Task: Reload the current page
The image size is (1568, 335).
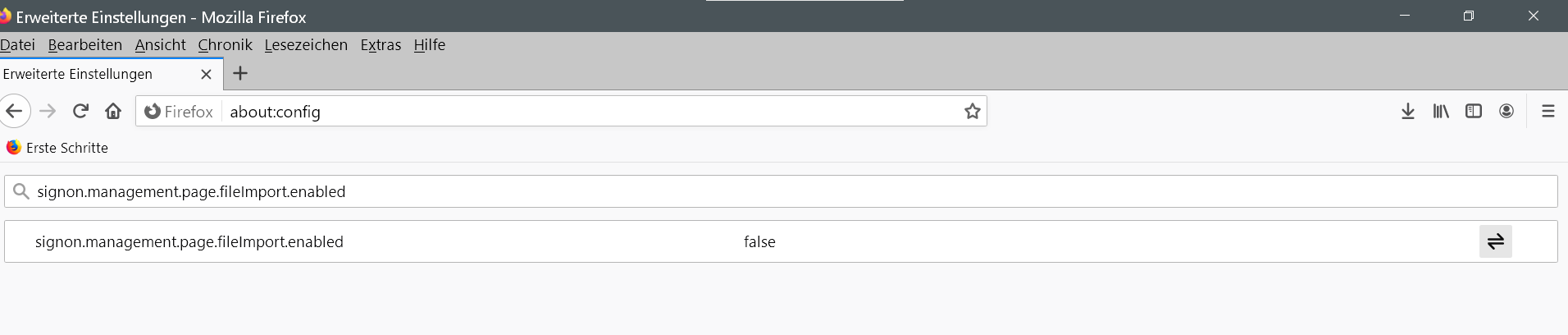Action: click(x=80, y=111)
